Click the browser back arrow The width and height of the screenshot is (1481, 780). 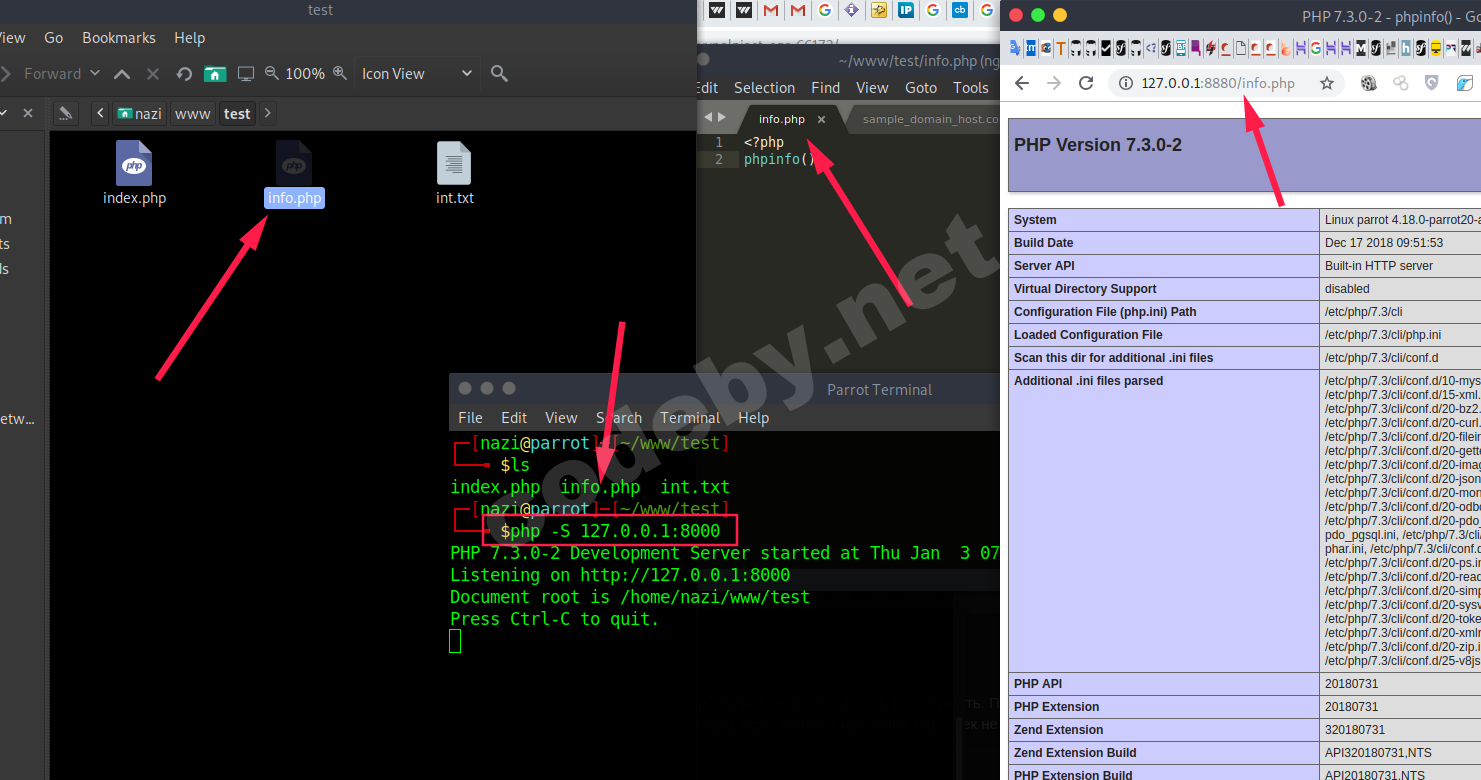pyautogui.click(x=1021, y=83)
